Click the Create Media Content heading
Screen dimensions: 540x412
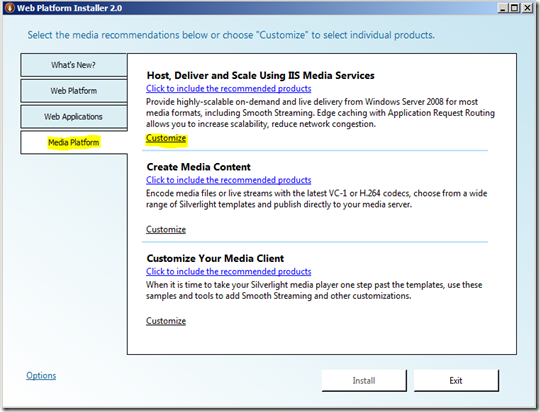(198, 167)
